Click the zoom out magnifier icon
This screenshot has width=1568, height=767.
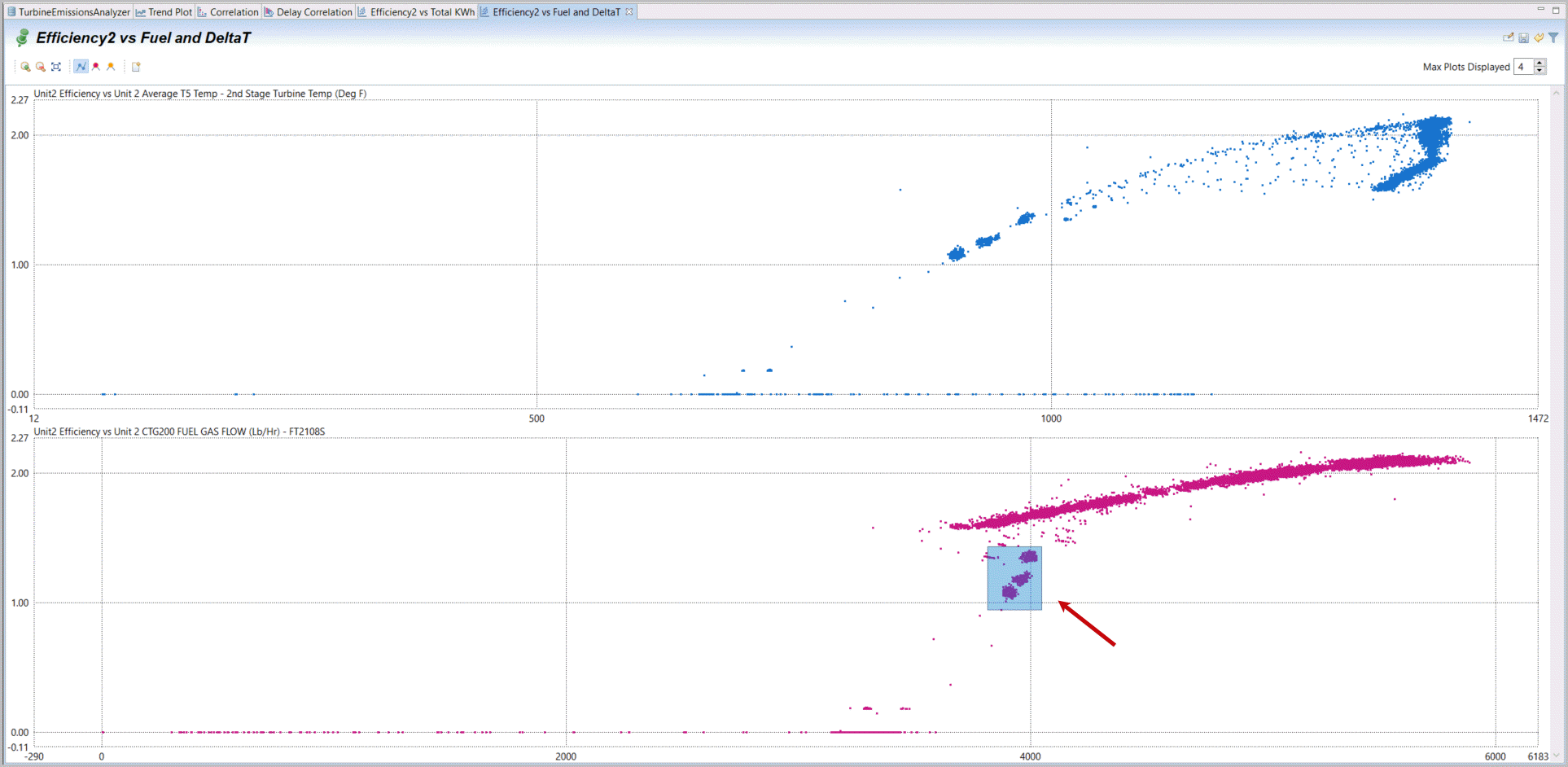(41, 67)
